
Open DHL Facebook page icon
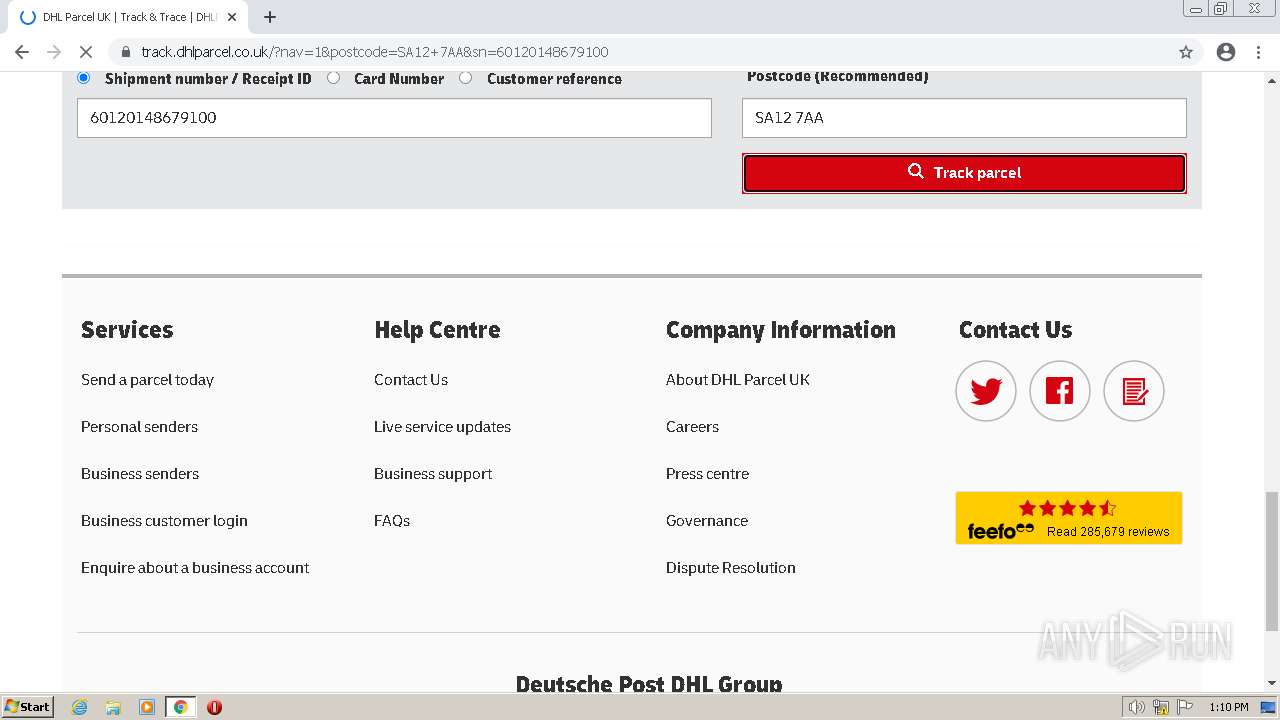[x=1060, y=391]
